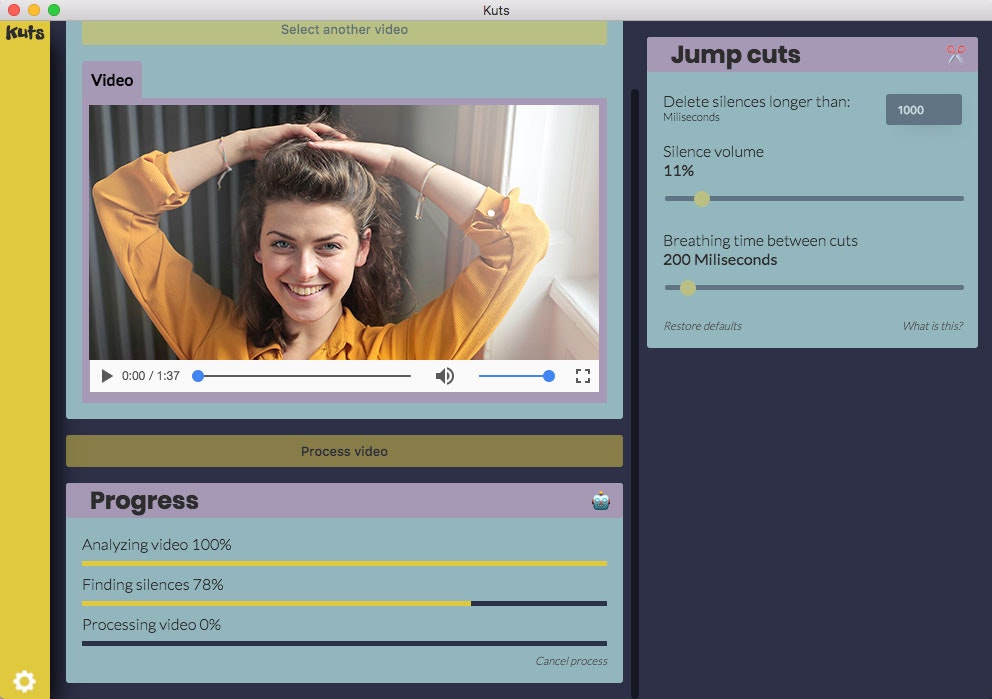Image resolution: width=992 pixels, height=699 pixels.
Task: Click the 'Jump cuts' heading
Action: click(x=735, y=54)
